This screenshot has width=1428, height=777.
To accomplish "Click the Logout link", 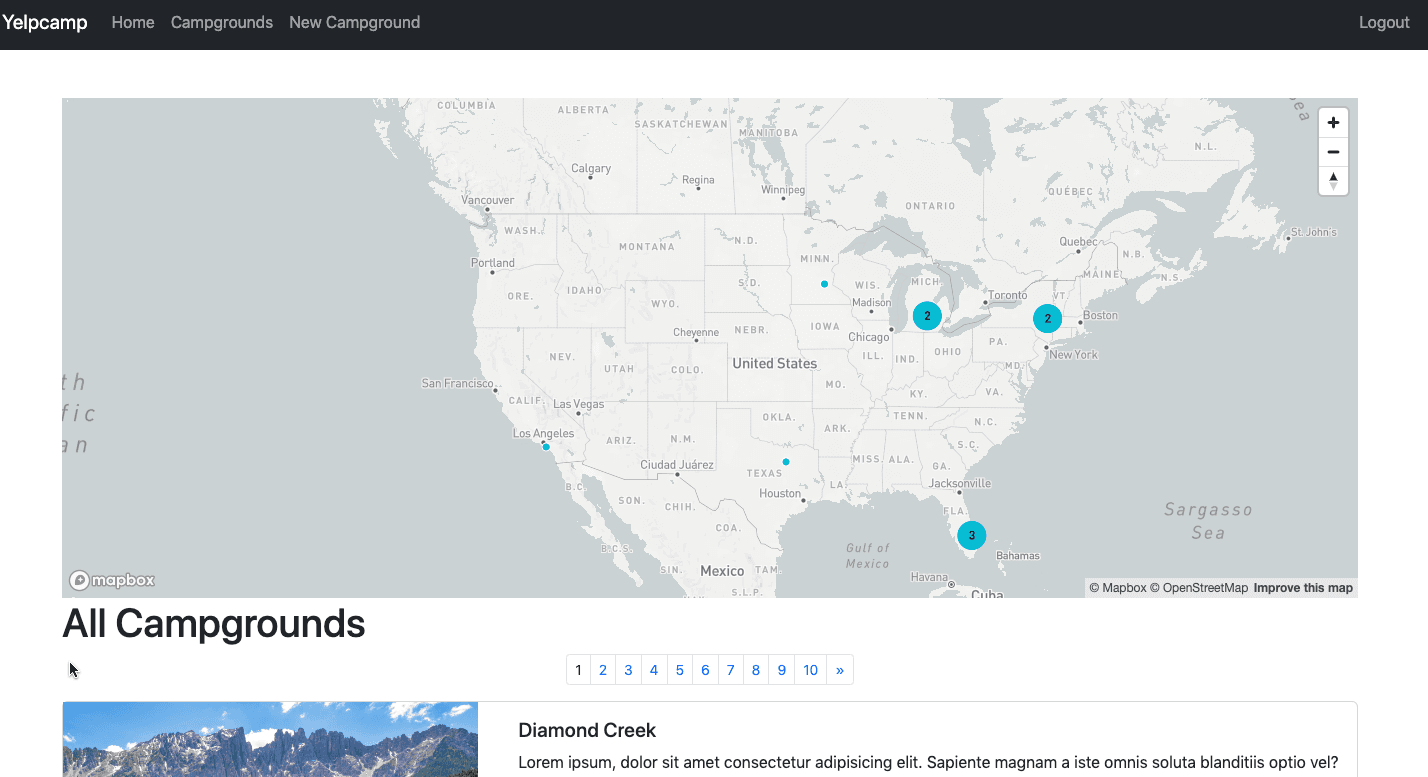I will (x=1383, y=23).
